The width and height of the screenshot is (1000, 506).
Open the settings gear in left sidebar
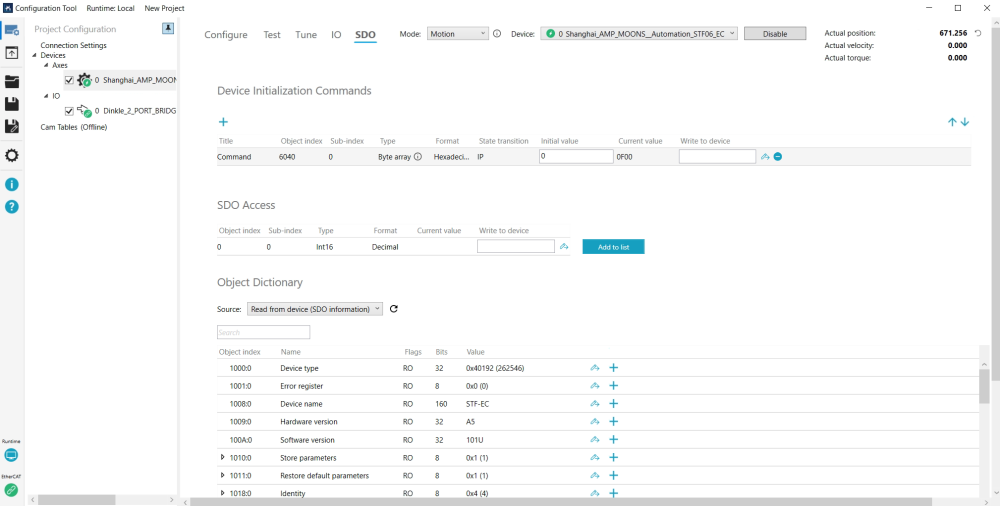[12, 155]
